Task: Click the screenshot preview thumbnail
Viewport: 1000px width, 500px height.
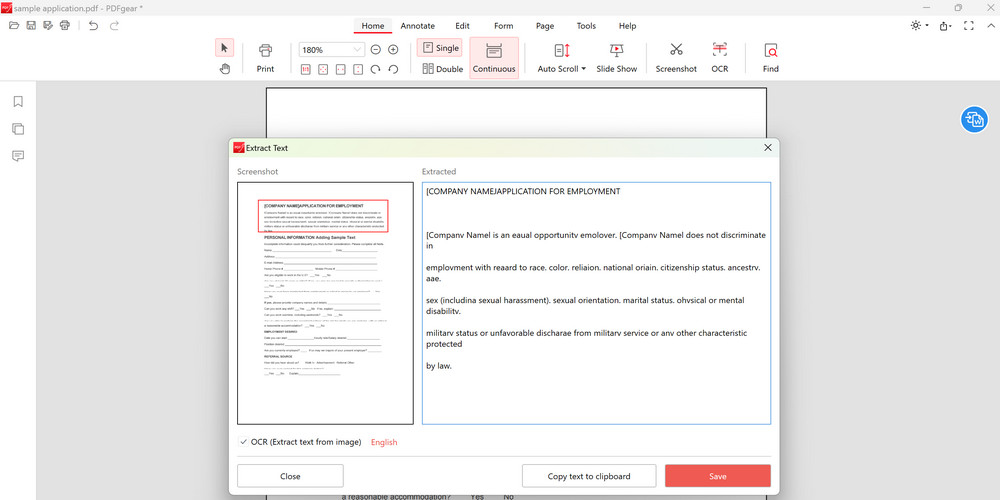Action: (x=325, y=303)
